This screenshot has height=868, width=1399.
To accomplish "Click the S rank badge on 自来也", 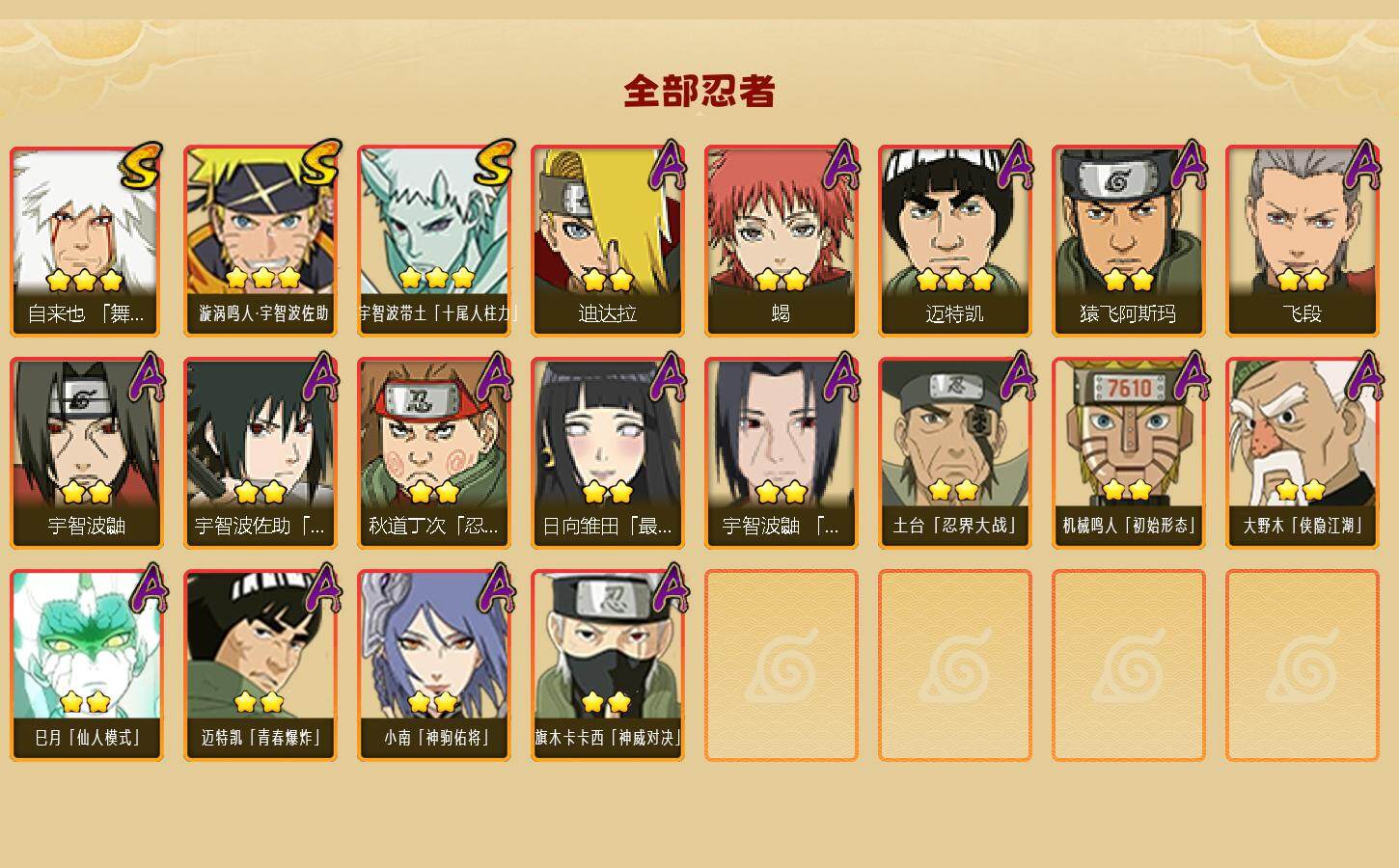I will point(142,164).
